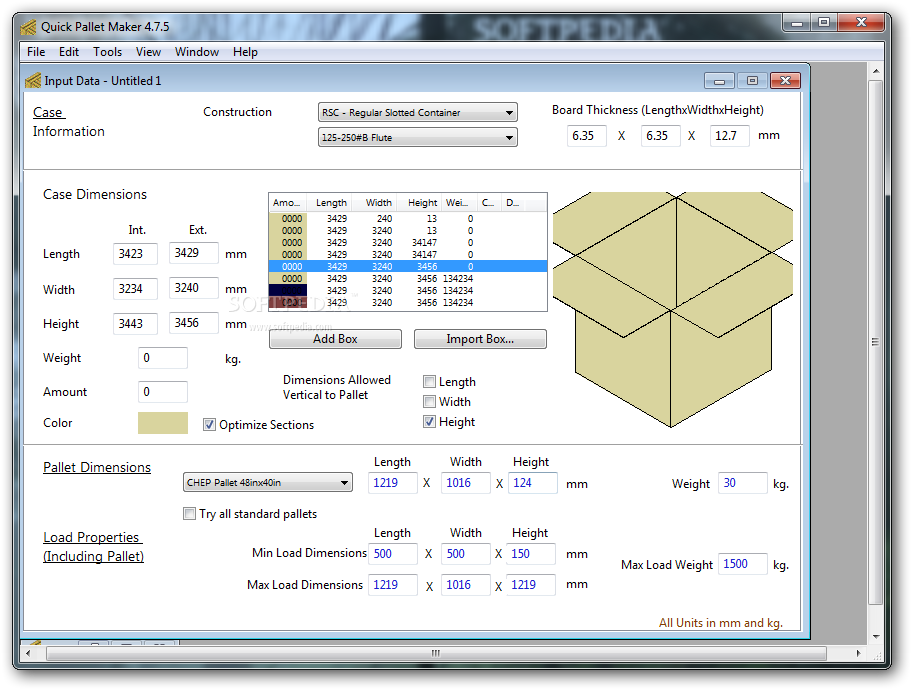Click the Add Box button
912x690 pixels.
(x=336, y=339)
